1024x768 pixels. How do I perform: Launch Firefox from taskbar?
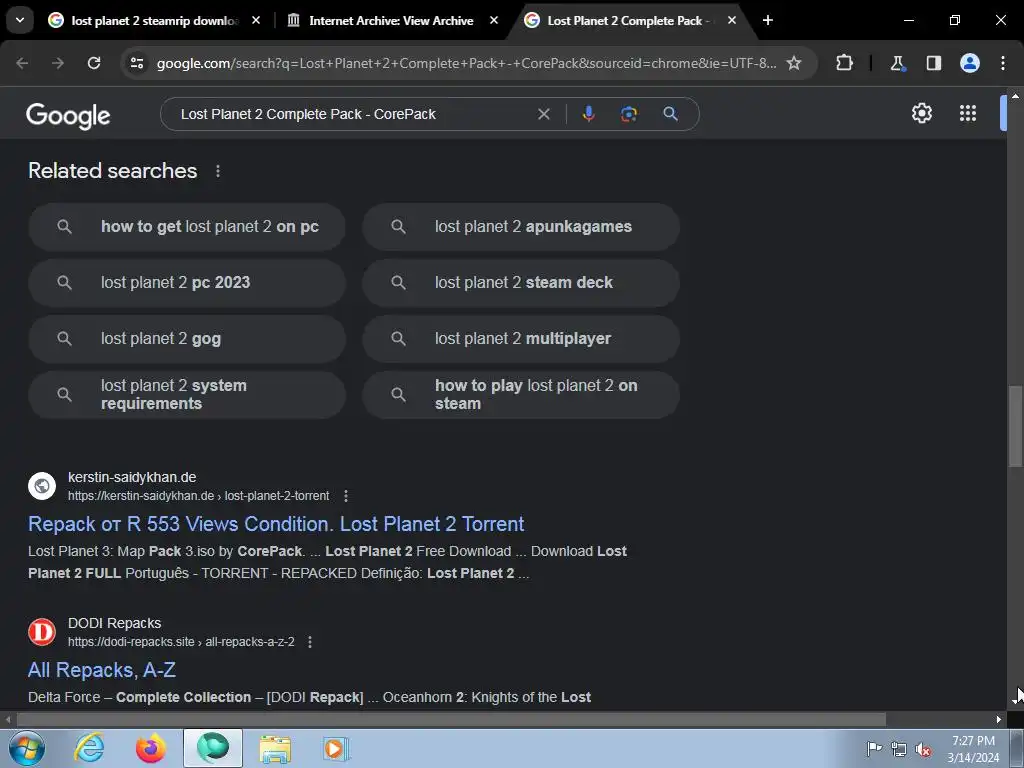(x=151, y=748)
